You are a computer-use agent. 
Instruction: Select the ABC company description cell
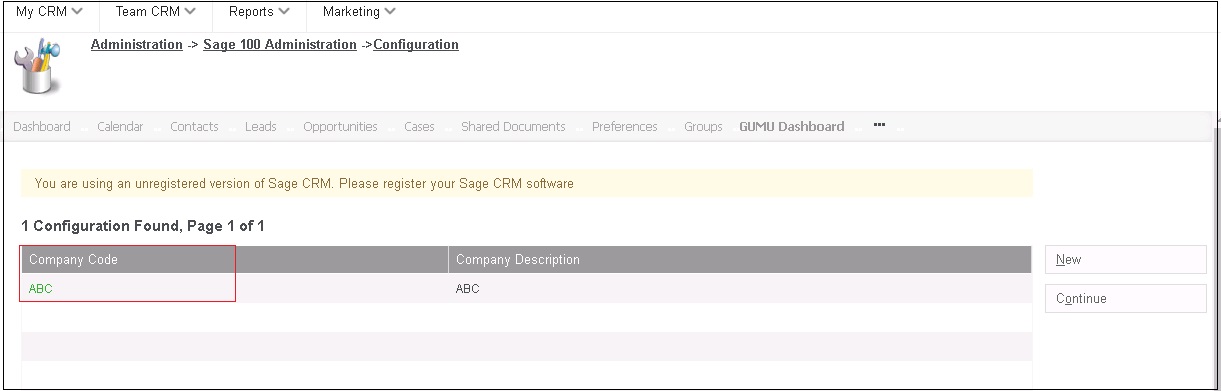(x=468, y=289)
